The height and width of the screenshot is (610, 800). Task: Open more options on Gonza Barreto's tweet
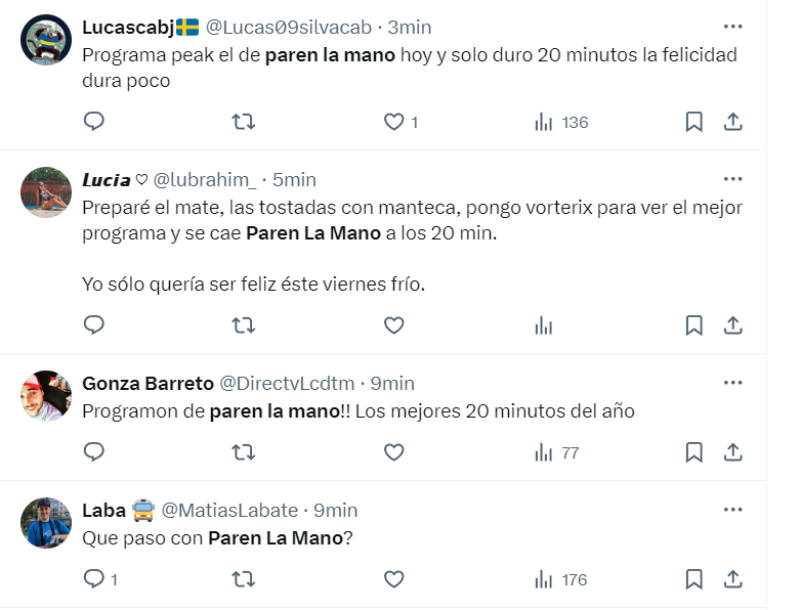click(732, 382)
